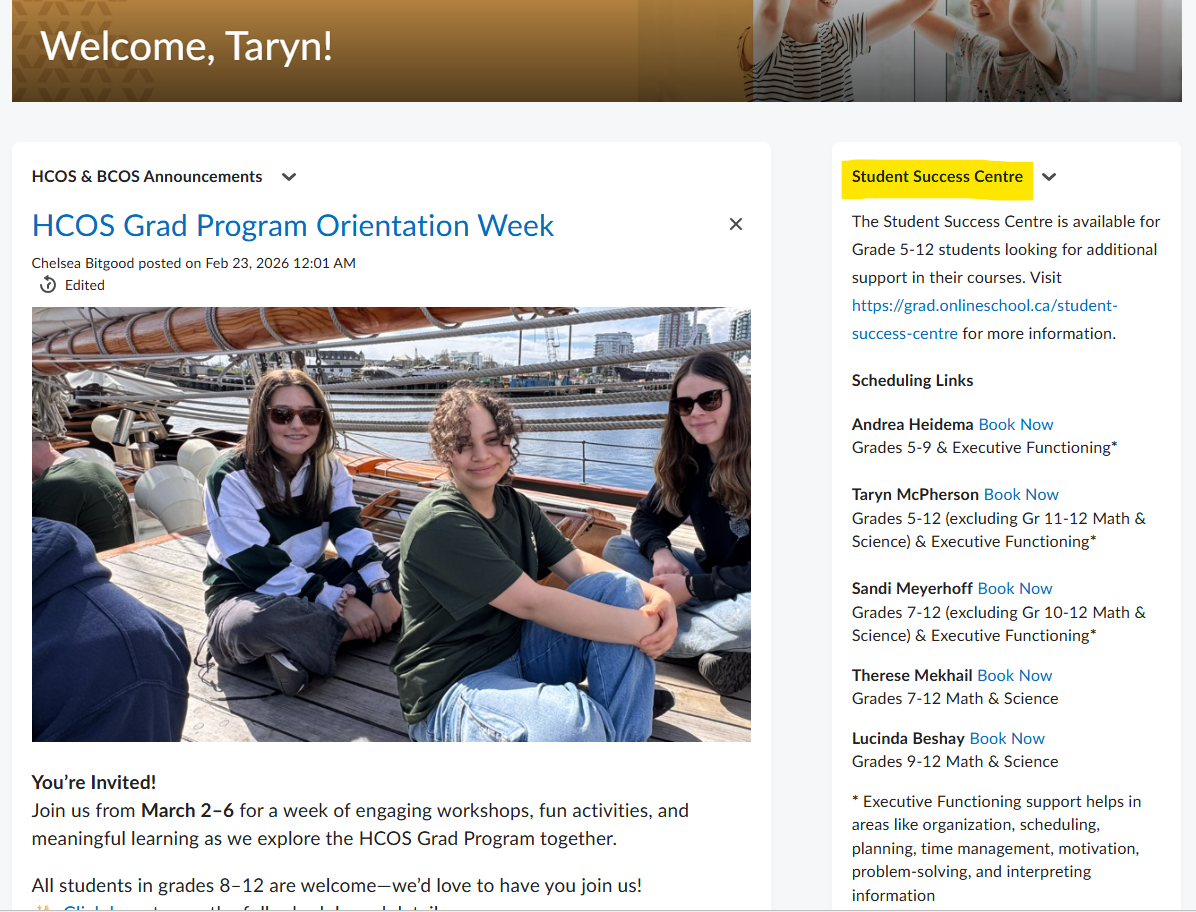Visit the grad.onlineschool.ca student-success-centre link

pos(984,306)
